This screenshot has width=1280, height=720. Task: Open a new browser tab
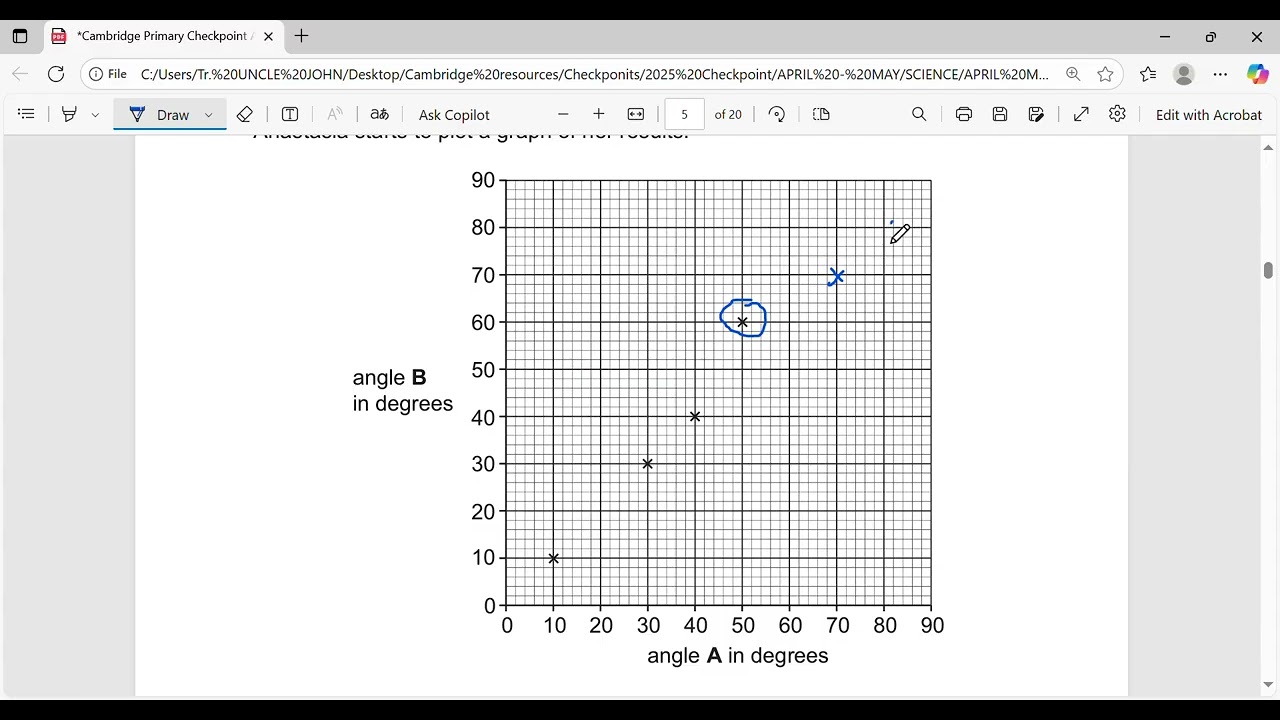point(302,36)
